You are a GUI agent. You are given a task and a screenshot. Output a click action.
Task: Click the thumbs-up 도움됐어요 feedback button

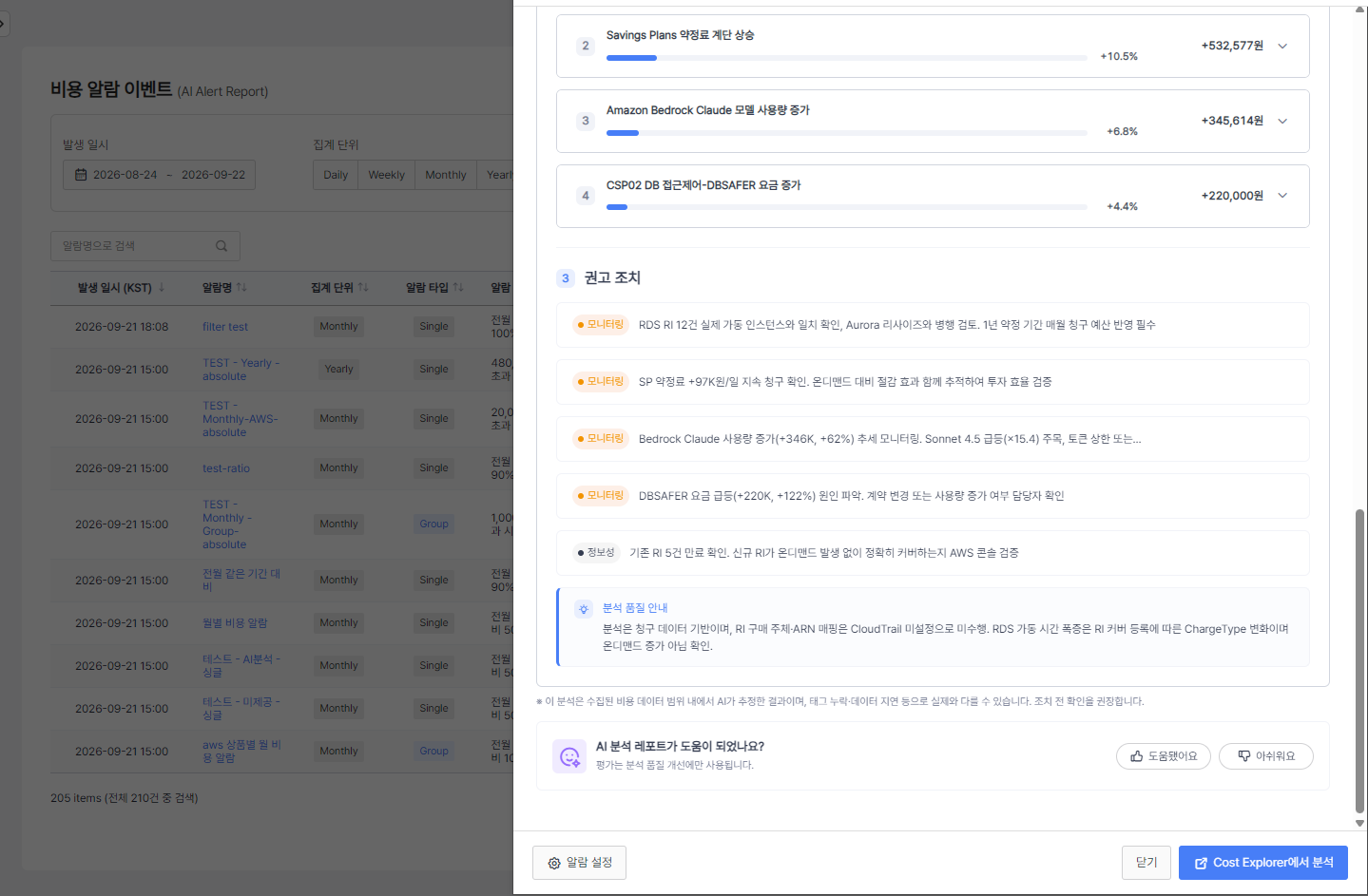coord(1164,756)
